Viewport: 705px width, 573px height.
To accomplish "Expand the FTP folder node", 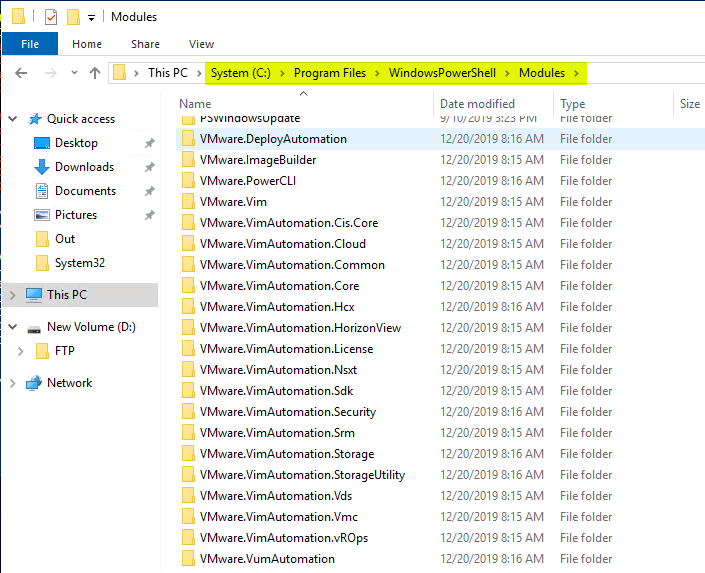I will (21, 351).
